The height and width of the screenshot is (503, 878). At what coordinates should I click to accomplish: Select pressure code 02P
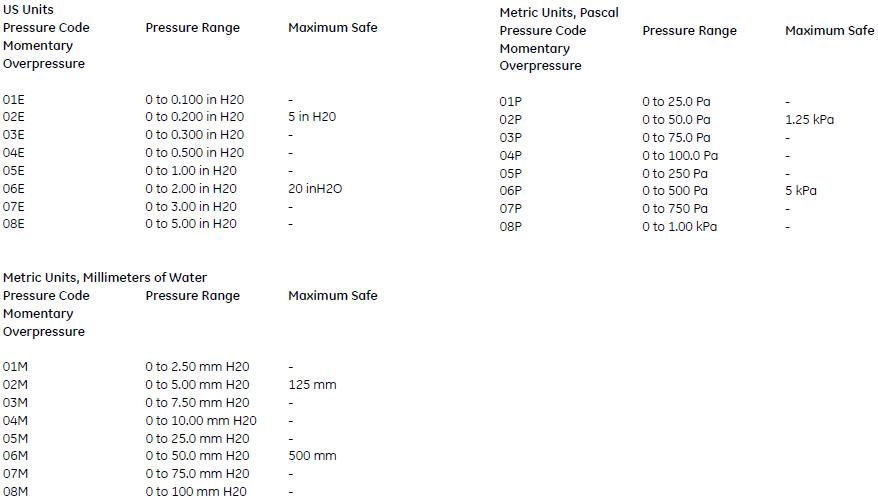[x=511, y=119]
